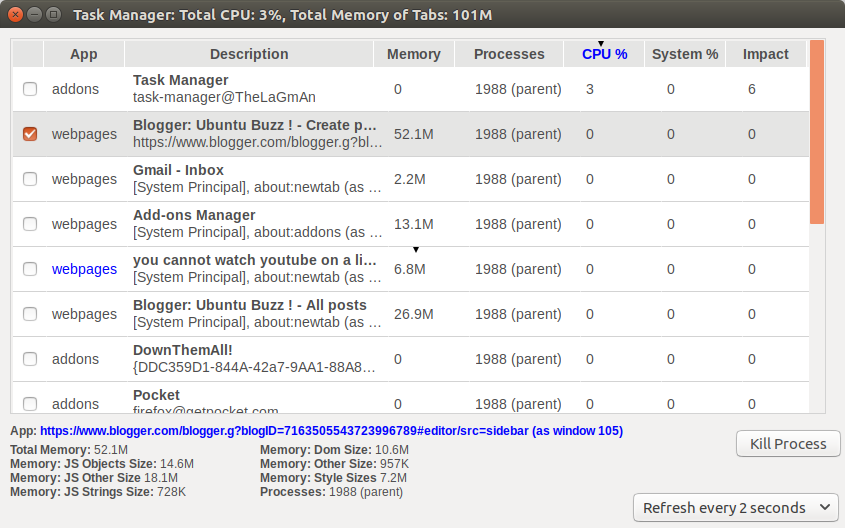
Task: Check the Task Manager addon row checkbox
Action: (x=30, y=89)
